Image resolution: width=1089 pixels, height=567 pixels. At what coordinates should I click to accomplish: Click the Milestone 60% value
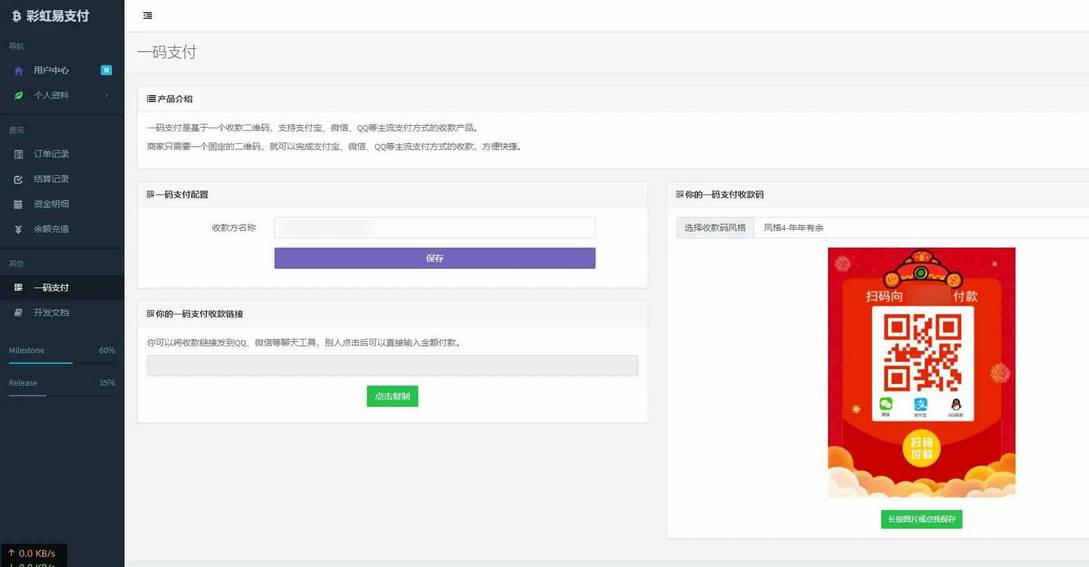coord(107,350)
